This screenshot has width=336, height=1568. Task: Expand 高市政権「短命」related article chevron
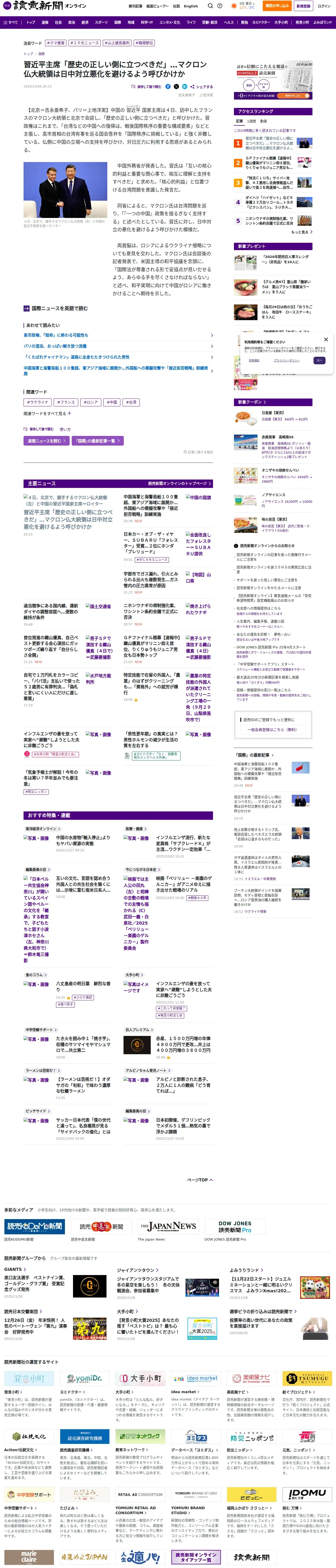[x=212, y=335]
